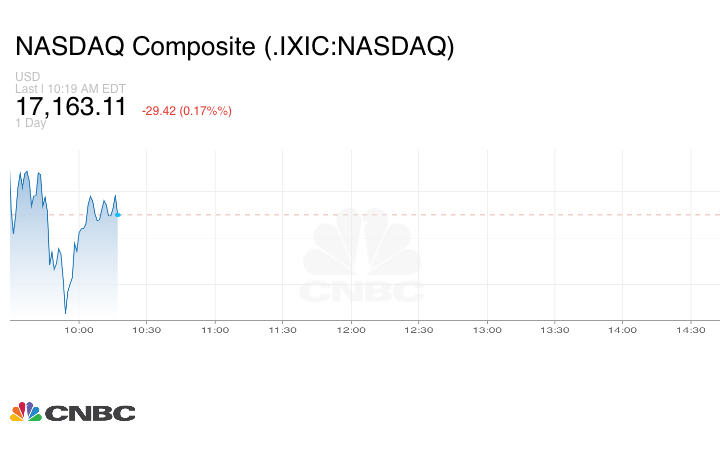This screenshot has width=720, height=450.
Task: Click the 13:00 time axis label
Action: coord(487,330)
